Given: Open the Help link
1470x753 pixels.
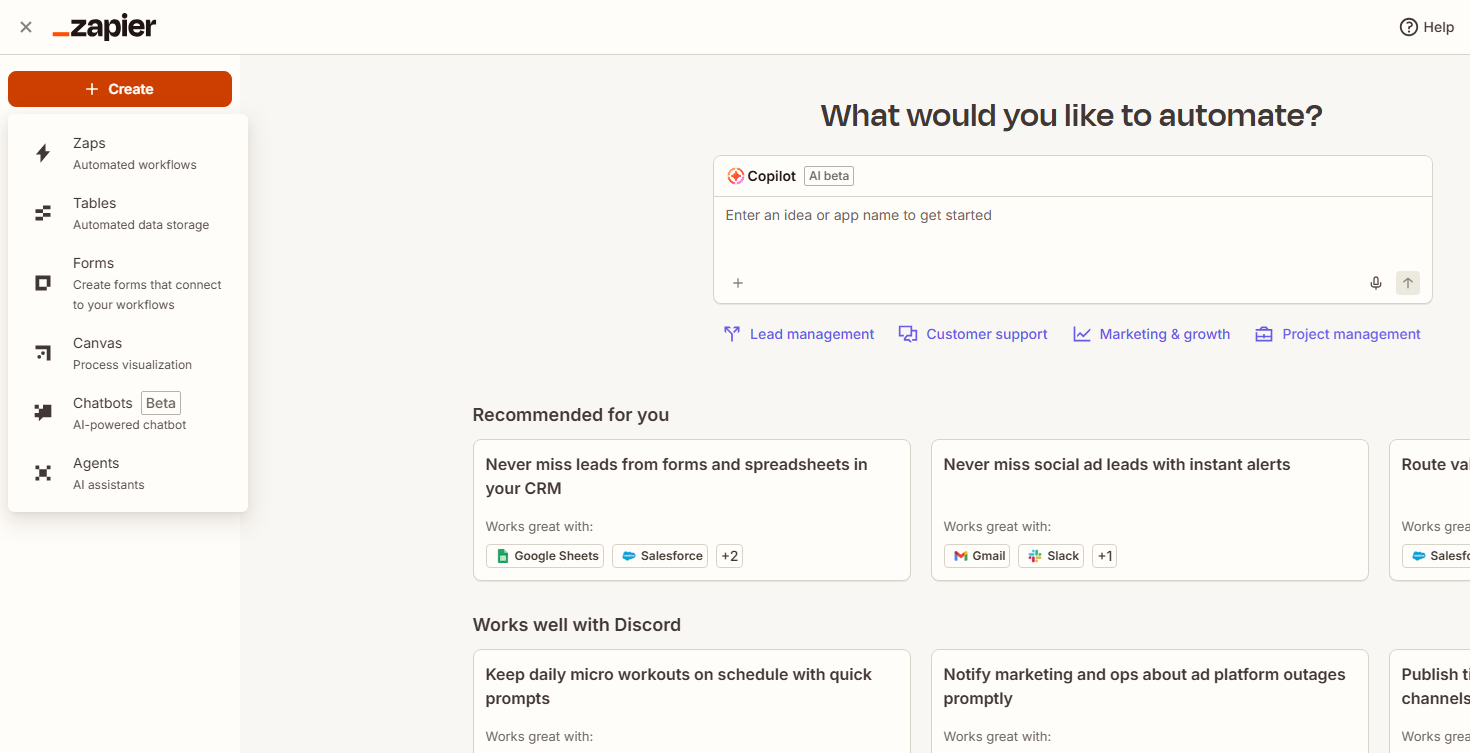Looking at the screenshot, I should (1426, 27).
